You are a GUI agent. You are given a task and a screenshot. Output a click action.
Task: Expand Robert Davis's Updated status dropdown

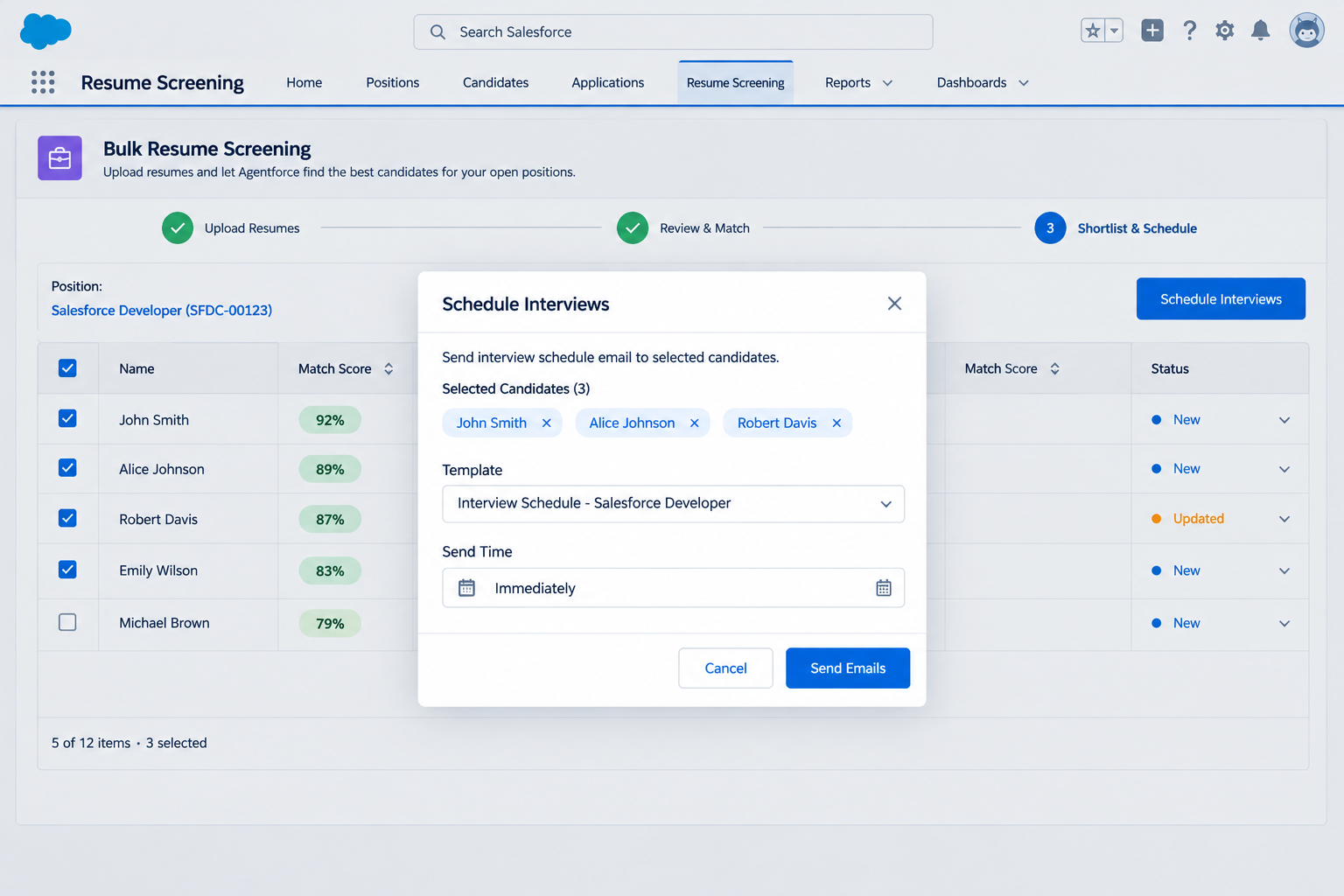[x=1284, y=519]
